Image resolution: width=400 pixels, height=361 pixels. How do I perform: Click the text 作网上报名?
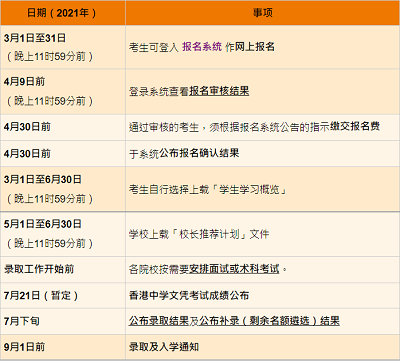pos(250,47)
